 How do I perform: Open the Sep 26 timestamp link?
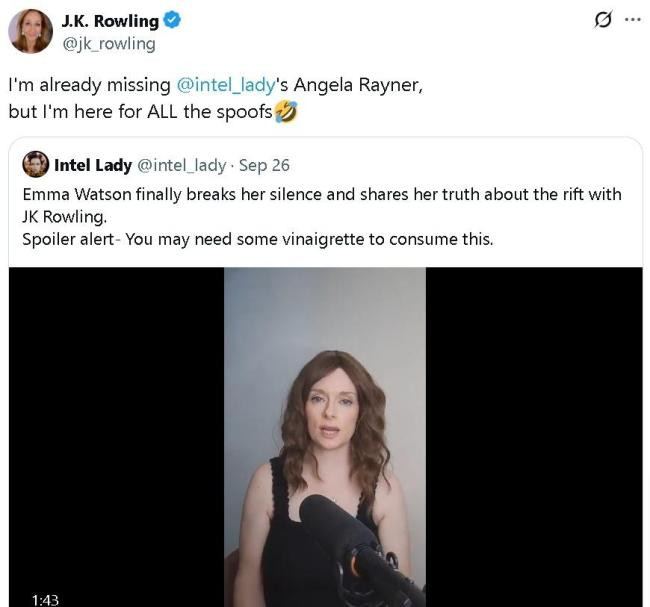click(264, 165)
